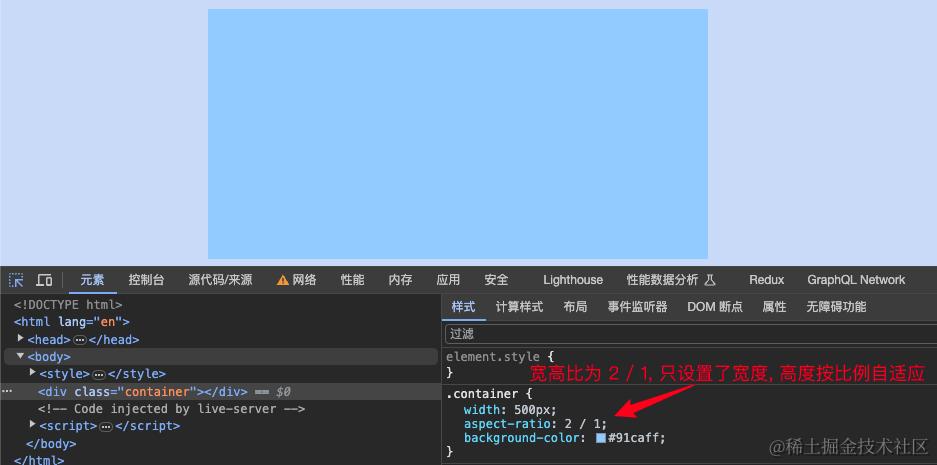Select the html lang="en" node
Viewport: 937px width, 465px height.
pos(72,322)
